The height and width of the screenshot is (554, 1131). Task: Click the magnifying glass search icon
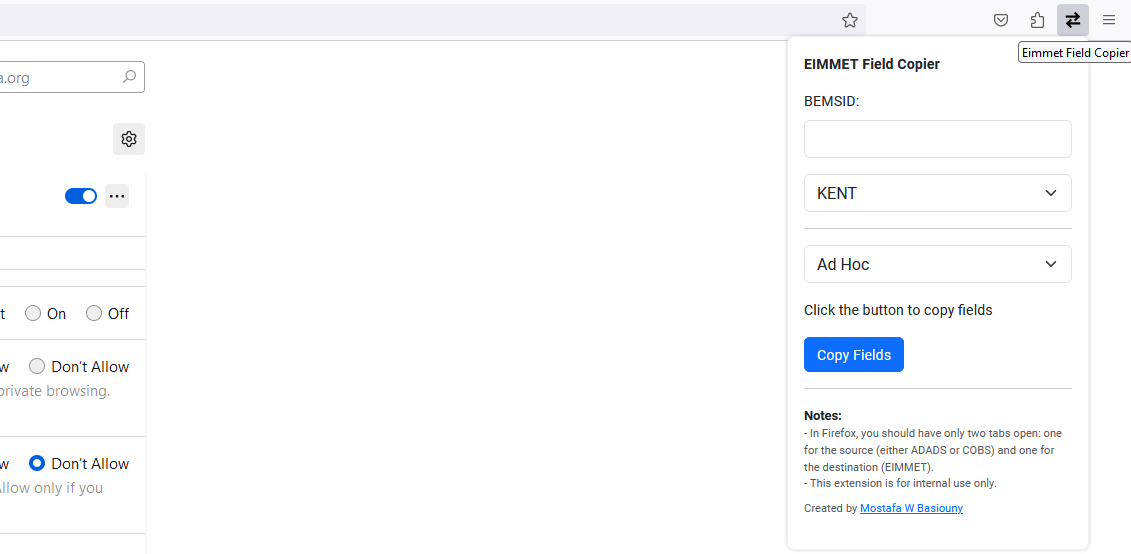tap(129, 77)
